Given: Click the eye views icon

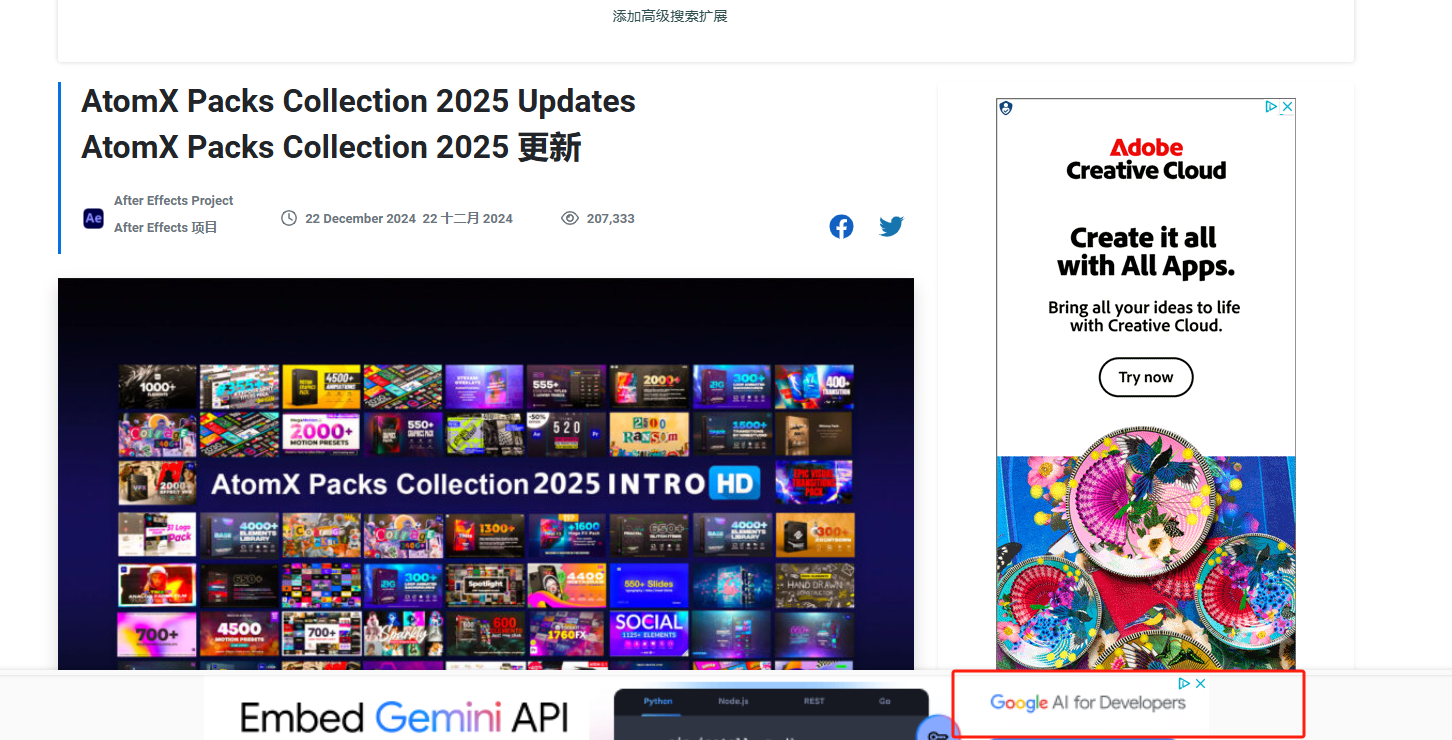Looking at the screenshot, I should [x=570, y=218].
